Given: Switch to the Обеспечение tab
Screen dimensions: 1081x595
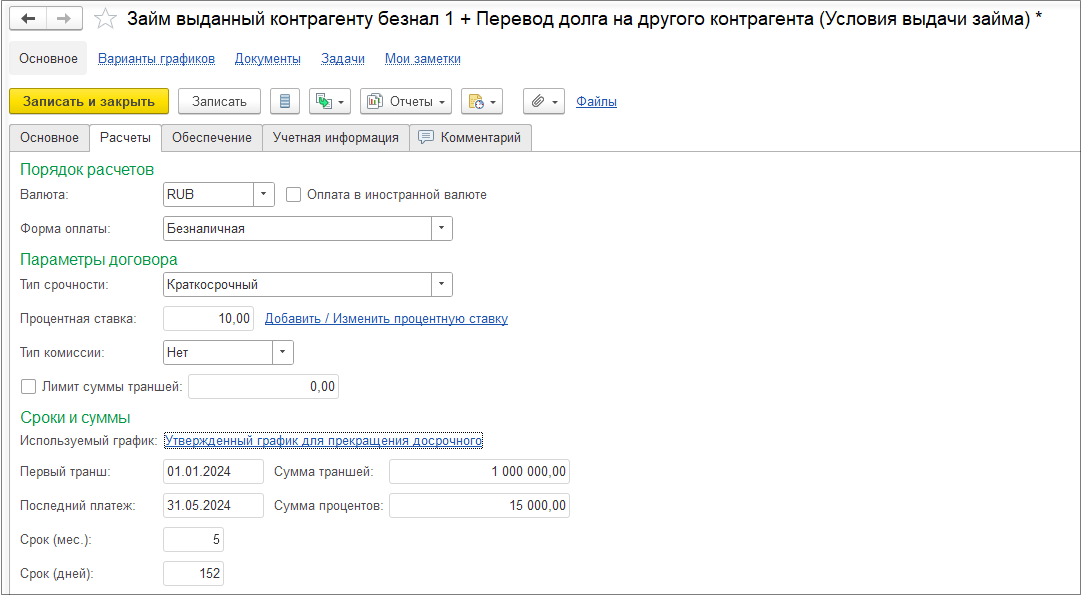Looking at the screenshot, I should point(212,138).
